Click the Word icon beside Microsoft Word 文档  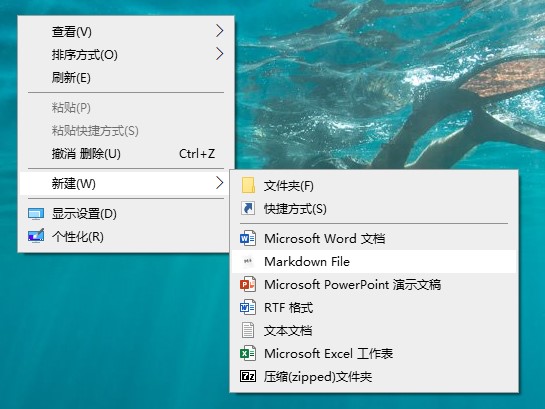pos(248,238)
